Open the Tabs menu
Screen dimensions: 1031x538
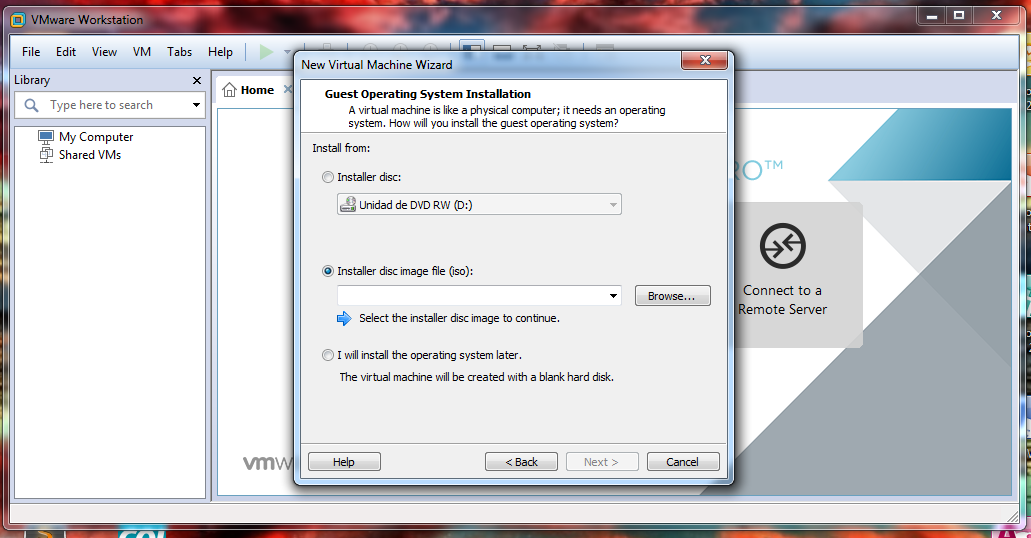(179, 52)
